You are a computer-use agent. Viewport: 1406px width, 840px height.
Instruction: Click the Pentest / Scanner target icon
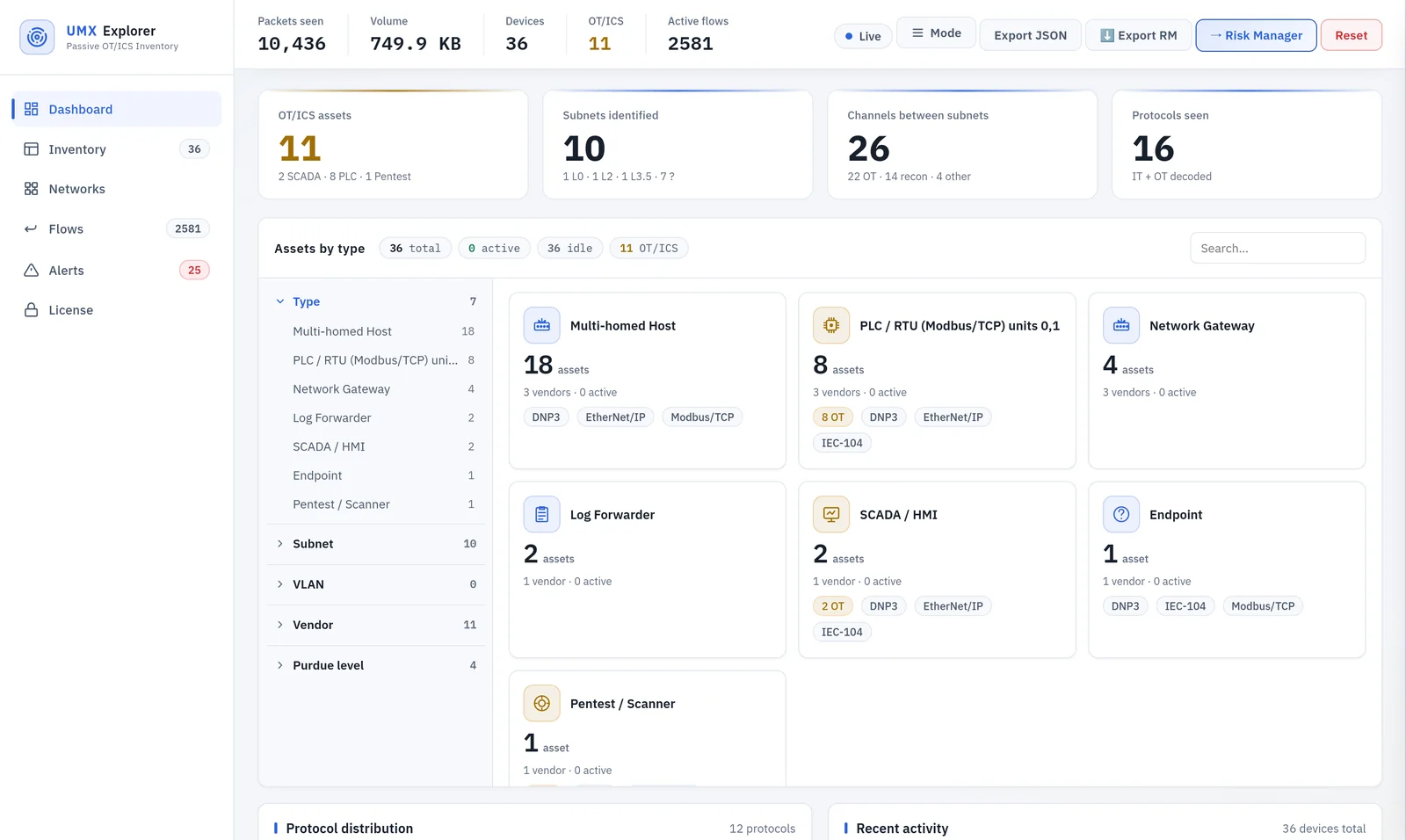(x=542, y=704)
